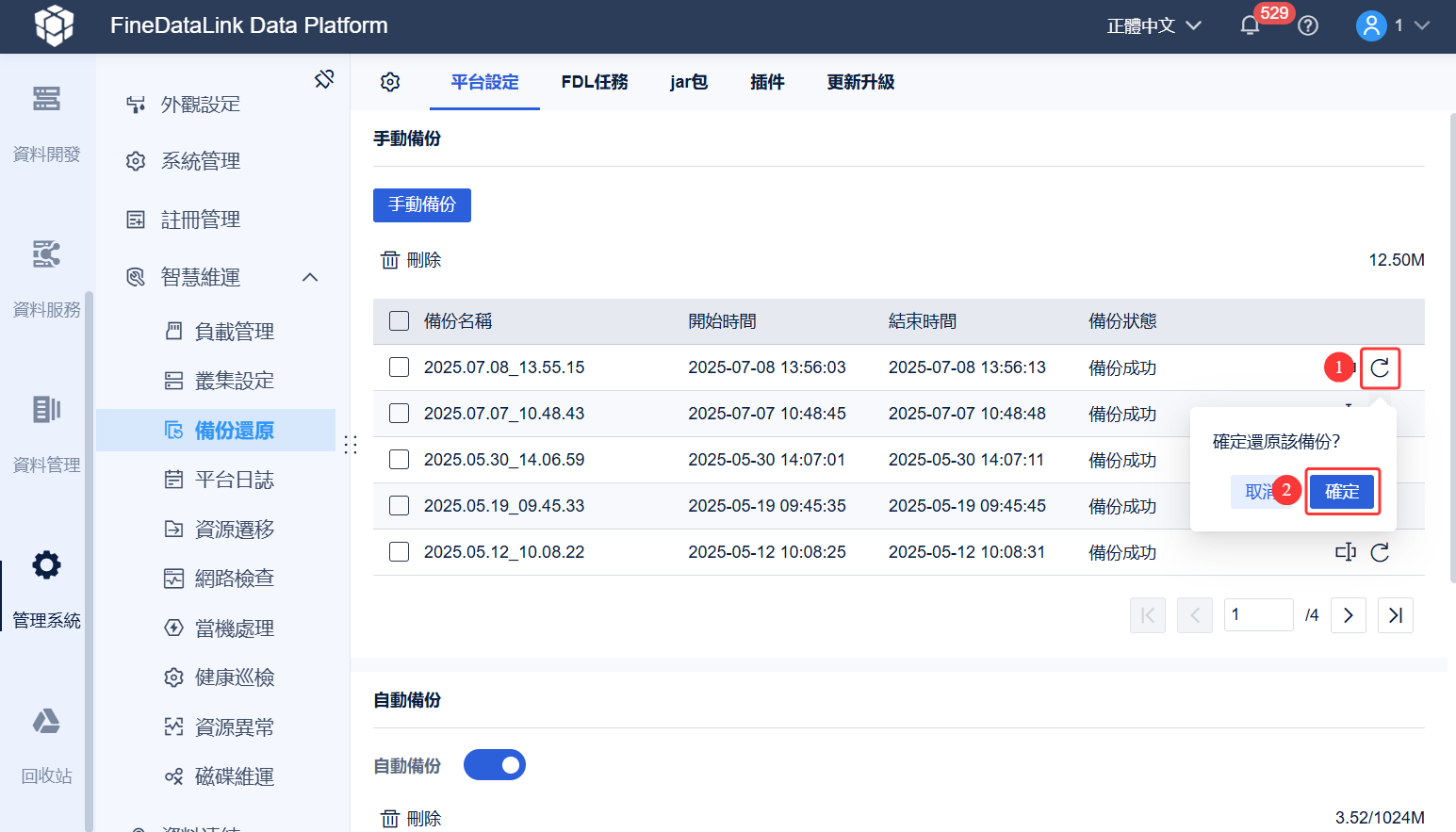Open 平台日誌 in the sidebar
Screen dimensions: 1456x832
(235, 481)
